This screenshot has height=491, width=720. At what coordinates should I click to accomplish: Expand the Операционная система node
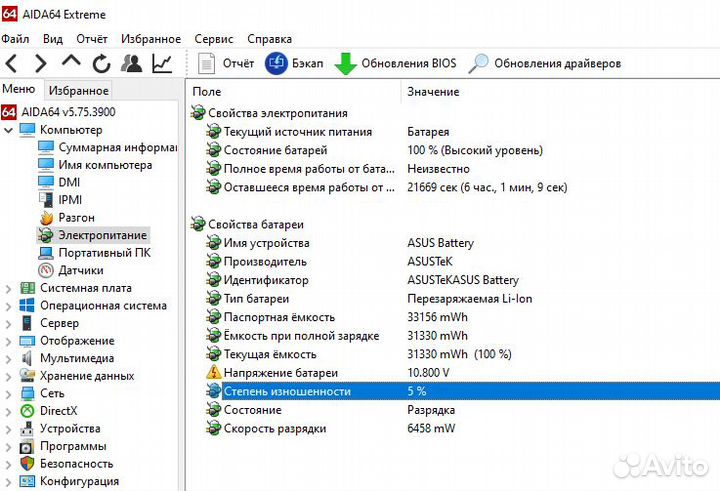(x=8, y=306)
